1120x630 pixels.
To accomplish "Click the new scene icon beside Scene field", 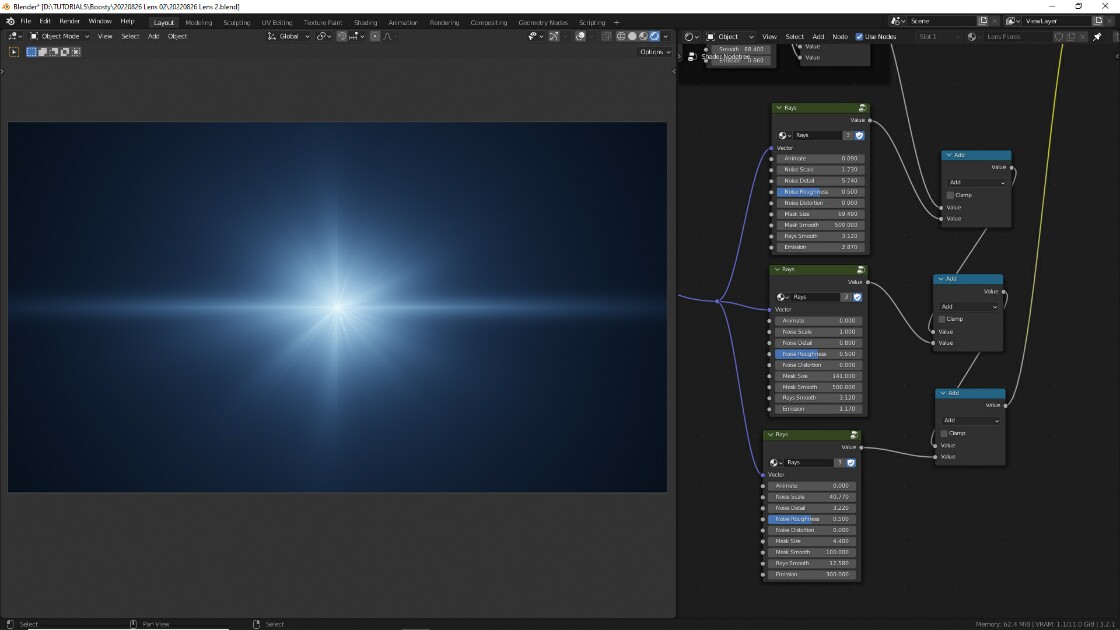I will (984, 21).
